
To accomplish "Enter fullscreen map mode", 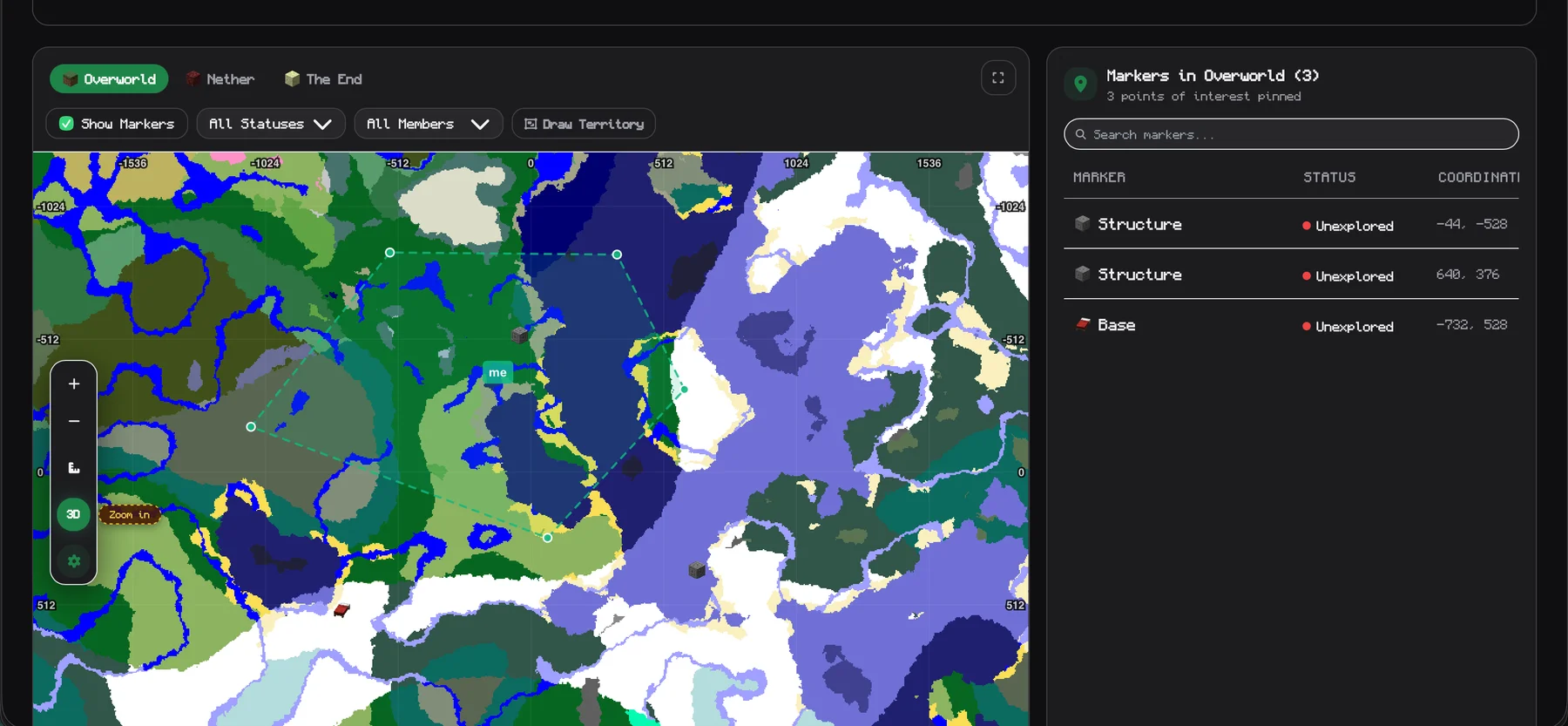I will click(x=998, y=78).
